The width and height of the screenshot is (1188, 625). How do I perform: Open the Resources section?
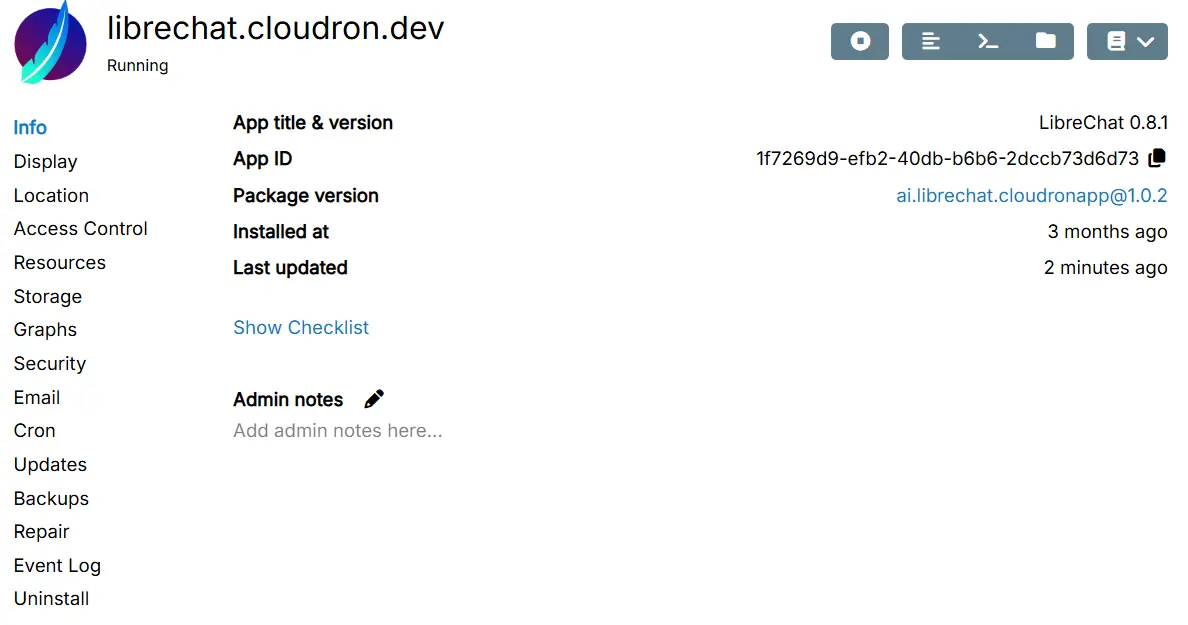tap(59, 262)
